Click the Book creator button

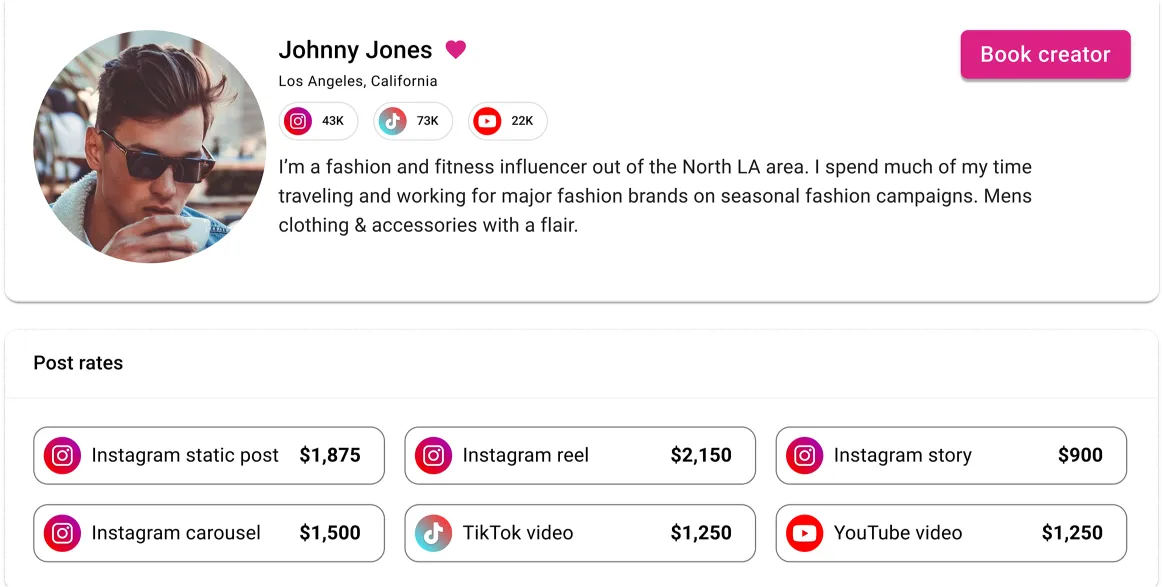tap(1046, 54)
